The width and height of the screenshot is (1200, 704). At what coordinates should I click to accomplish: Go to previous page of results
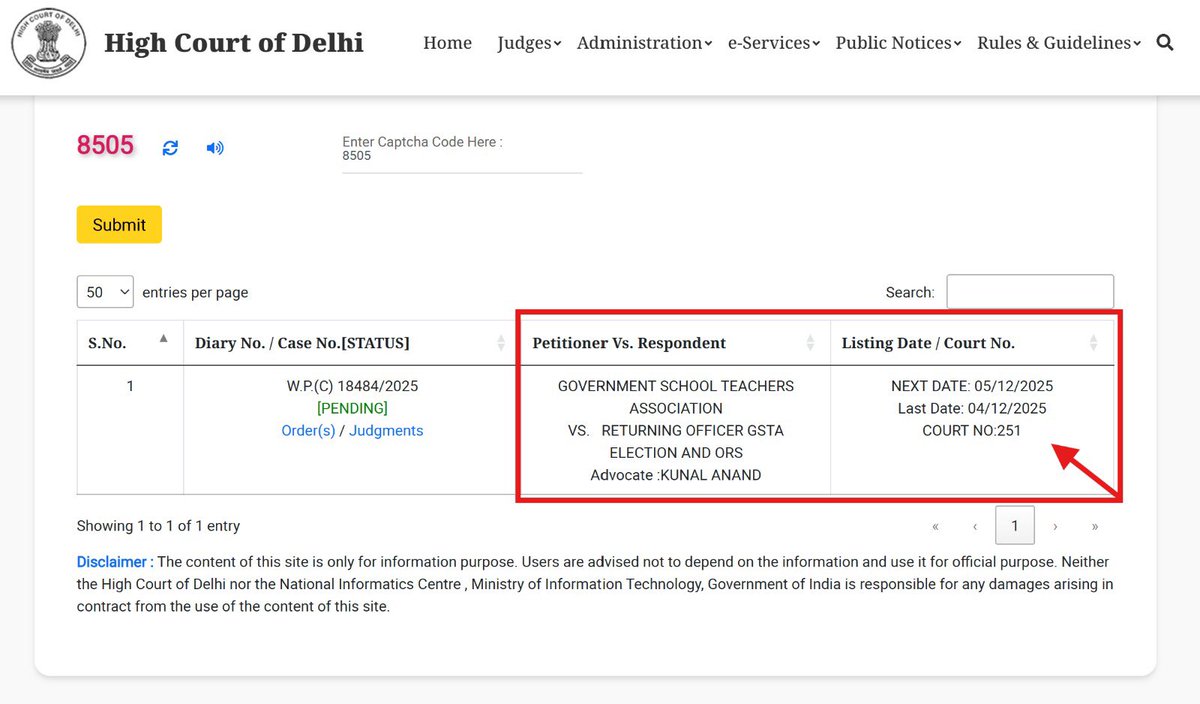point(975,526)
